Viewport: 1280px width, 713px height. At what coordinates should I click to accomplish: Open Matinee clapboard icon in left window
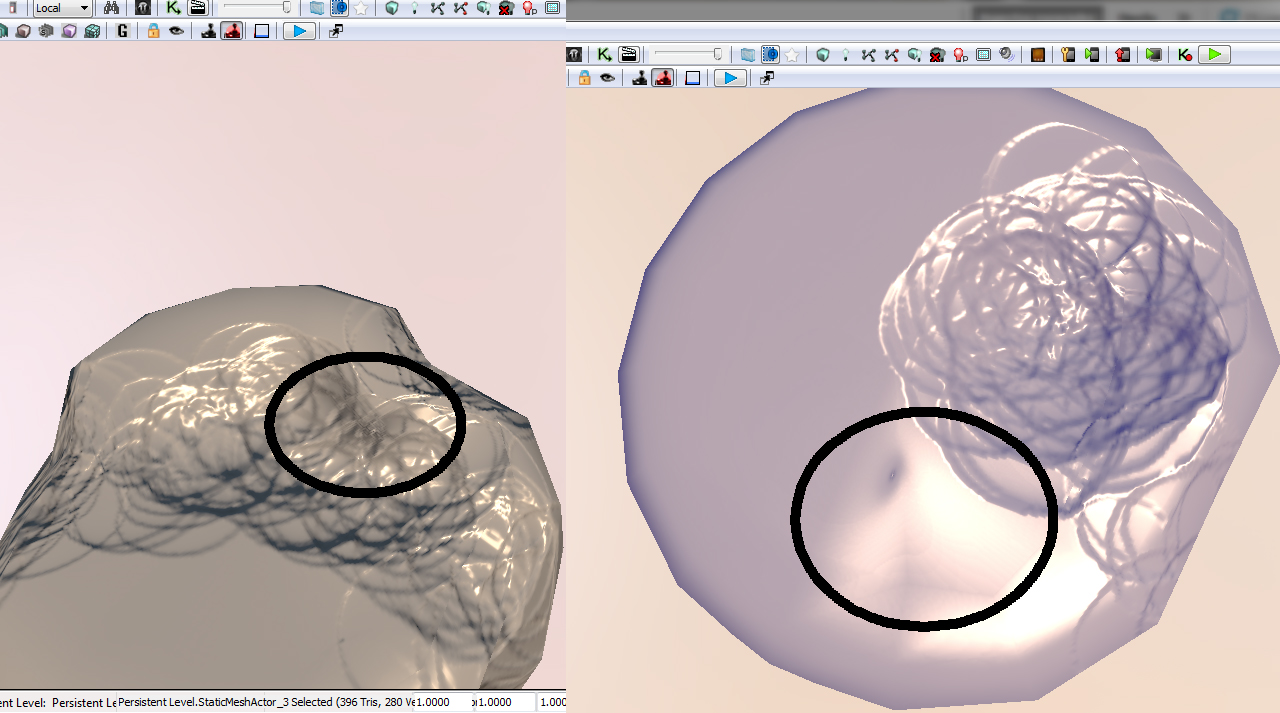coord(198,8)
